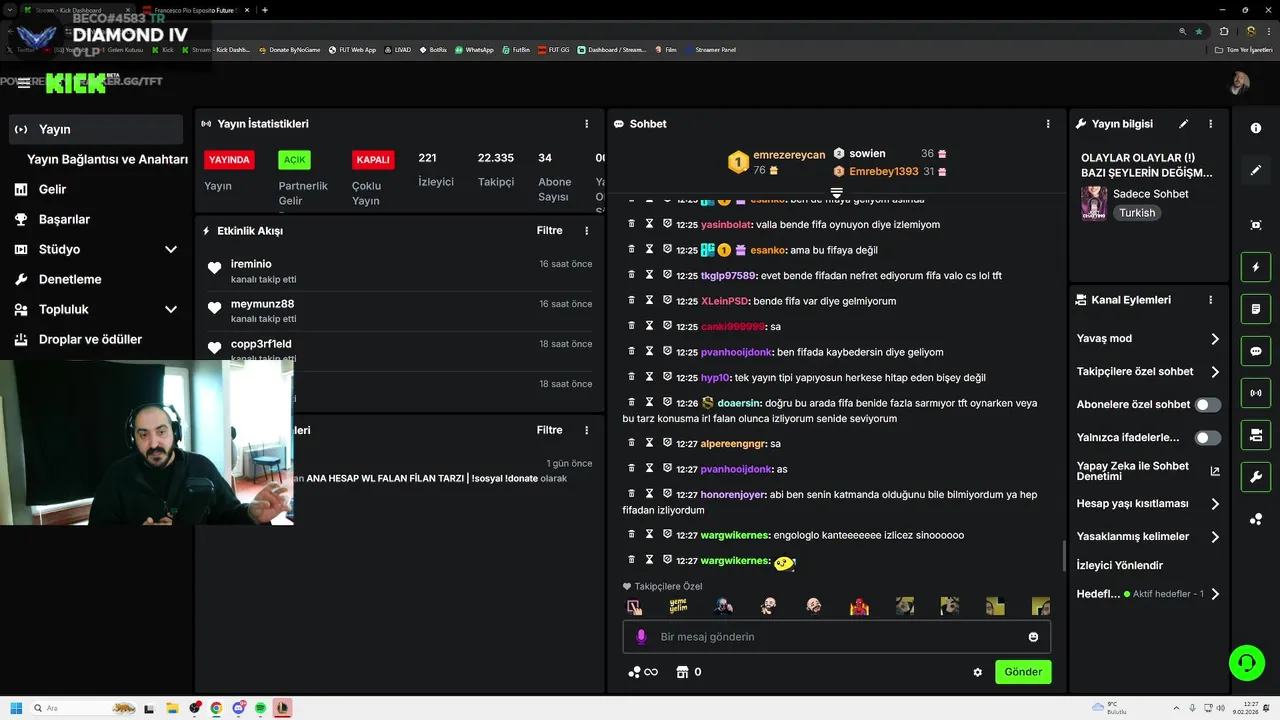Click İzleyici Yönlendir
Image resolution: width=1280 pixels, height=720 pixels.
point(1119,565)
